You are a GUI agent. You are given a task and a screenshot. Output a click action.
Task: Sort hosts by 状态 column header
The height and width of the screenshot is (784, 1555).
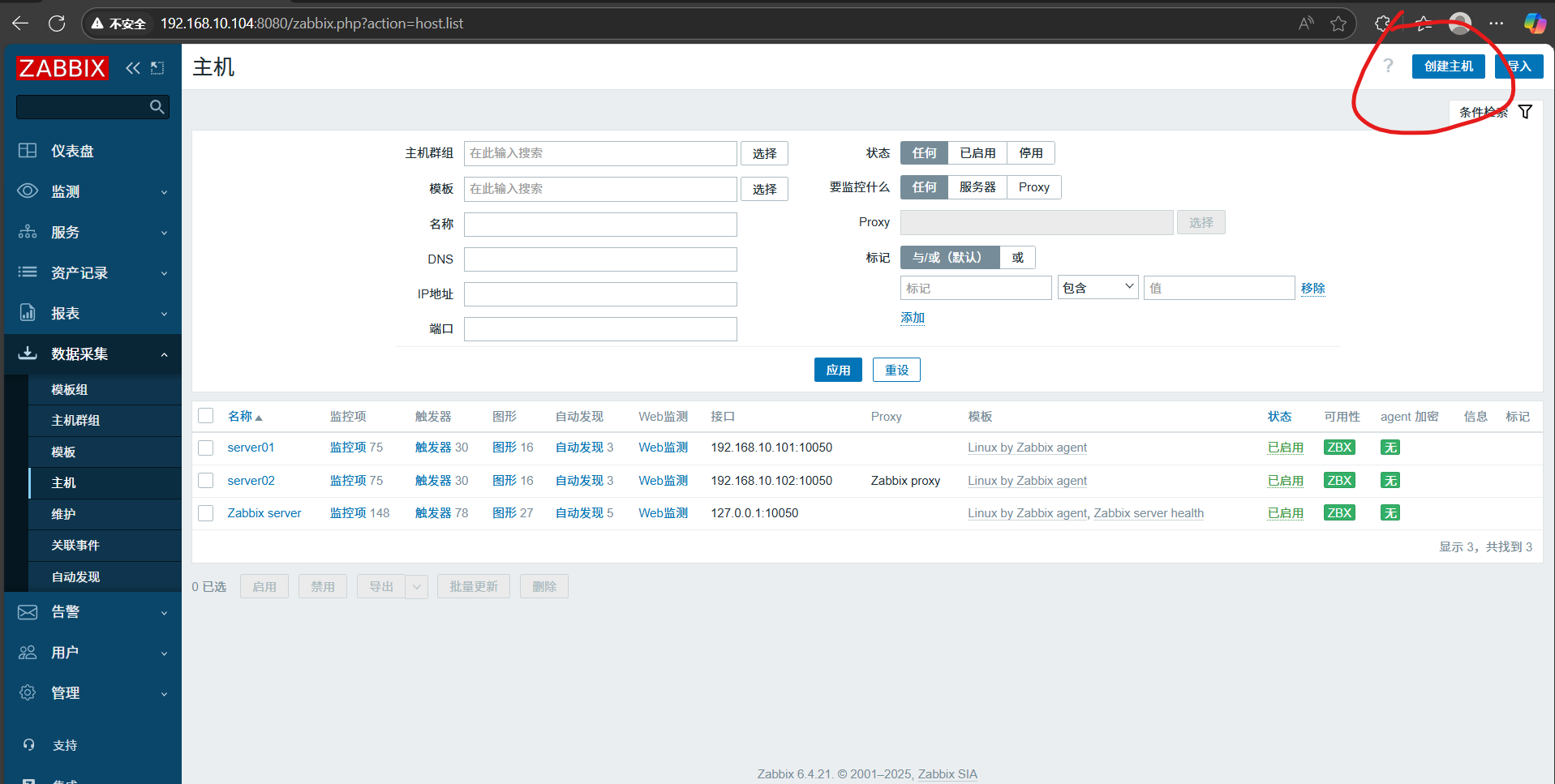point(1280,416)
